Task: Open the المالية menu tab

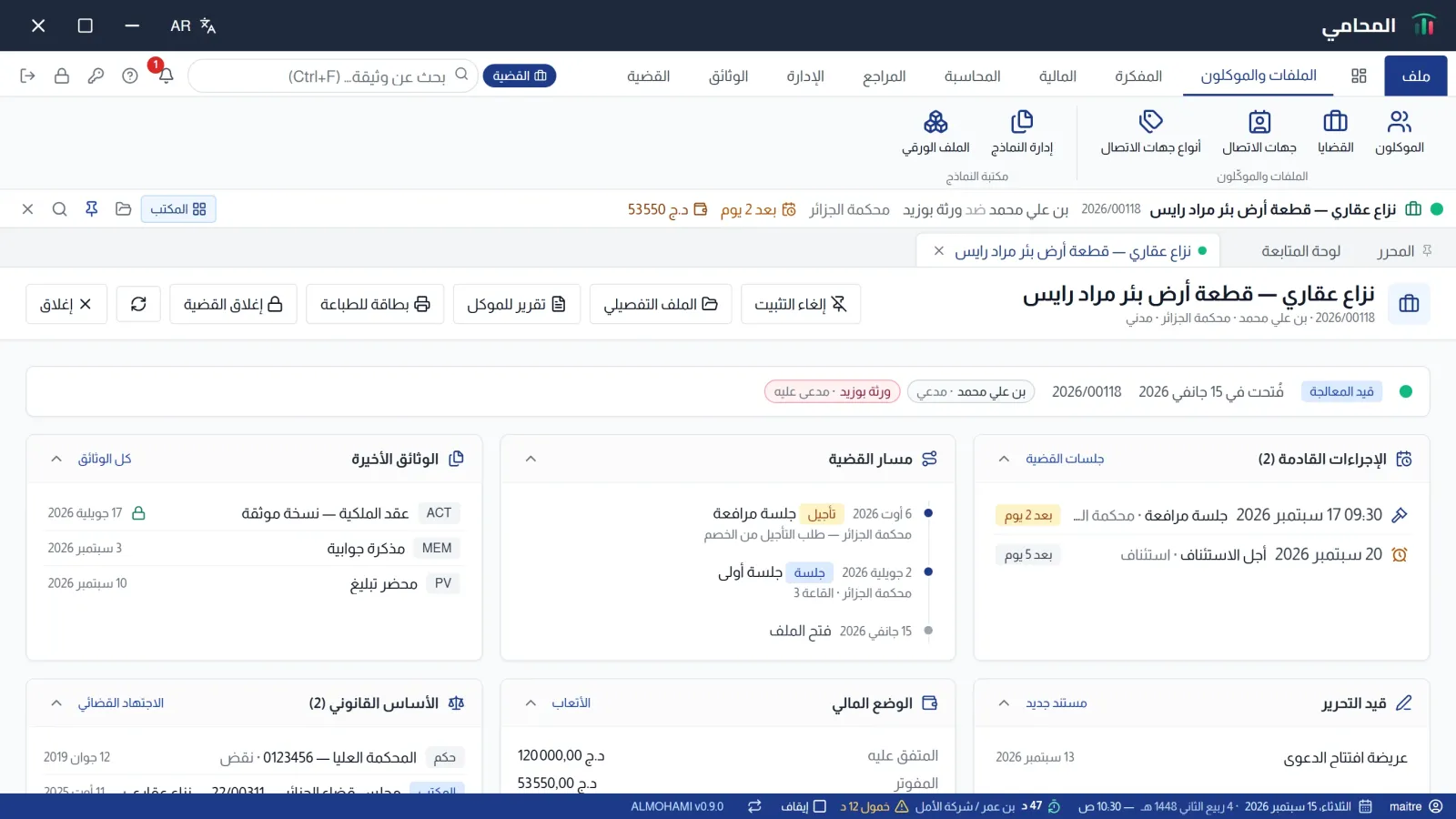Action: click(1057, 76)
